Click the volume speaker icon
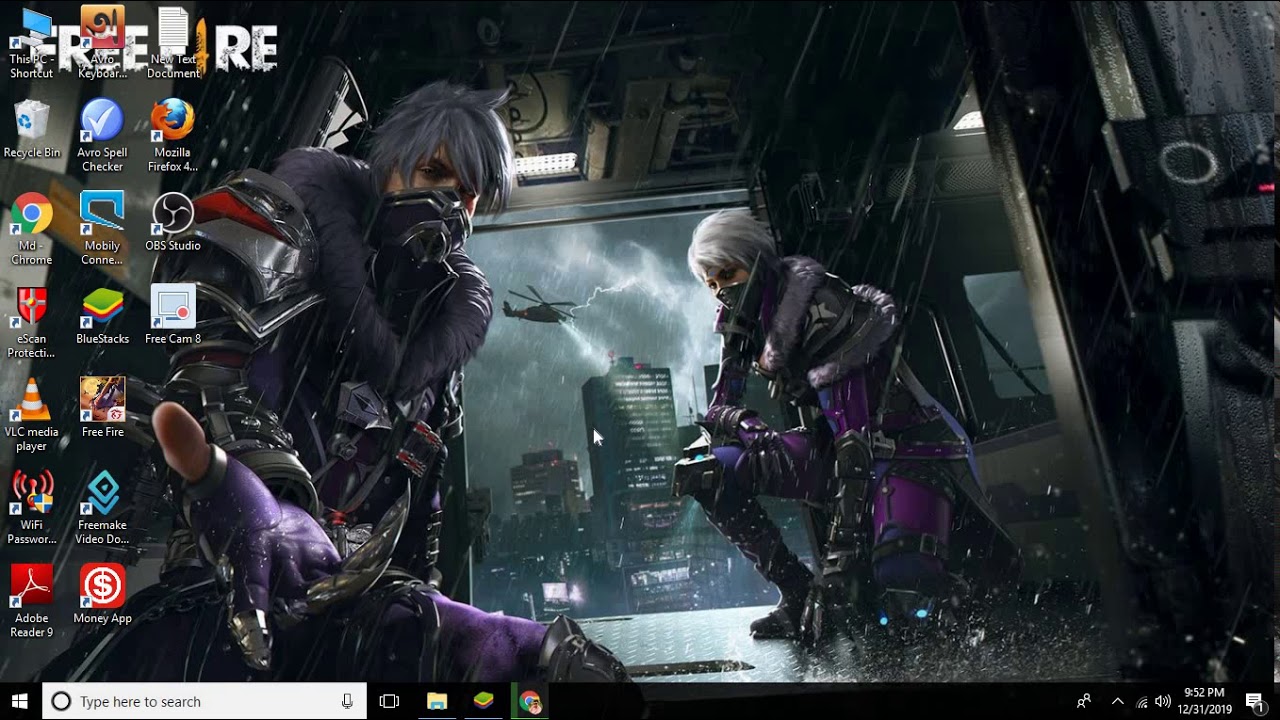 [x=1162, y=702]
